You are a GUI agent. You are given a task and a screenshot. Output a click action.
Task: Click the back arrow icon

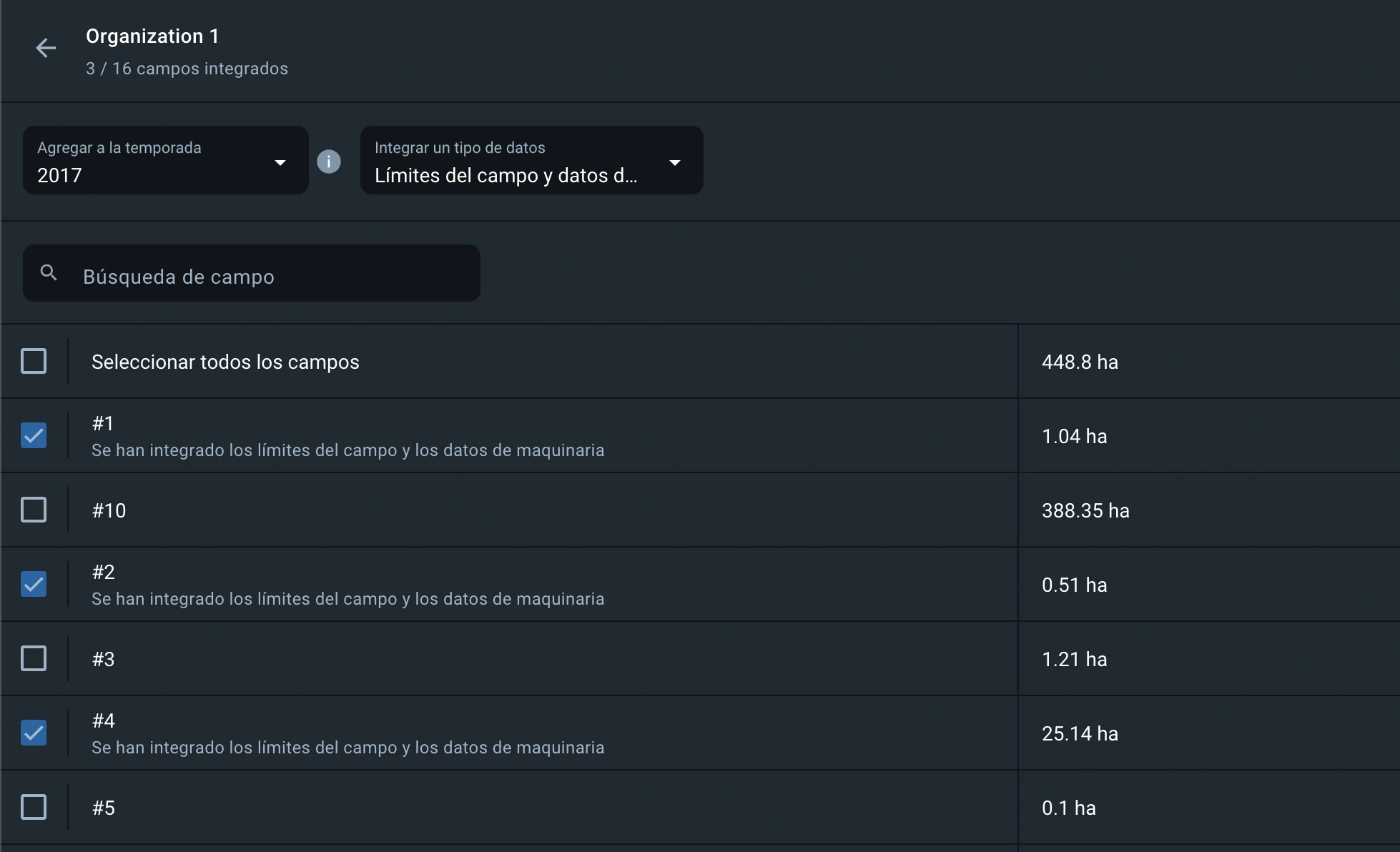pyautogui.click(x=46, y=48)
